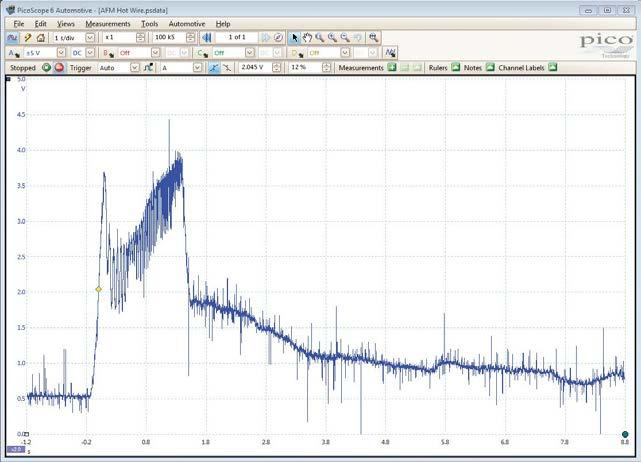The width and height of the screenshot is (641, 462).
Task: Select the arrow pointer tool
Action: 294,38
